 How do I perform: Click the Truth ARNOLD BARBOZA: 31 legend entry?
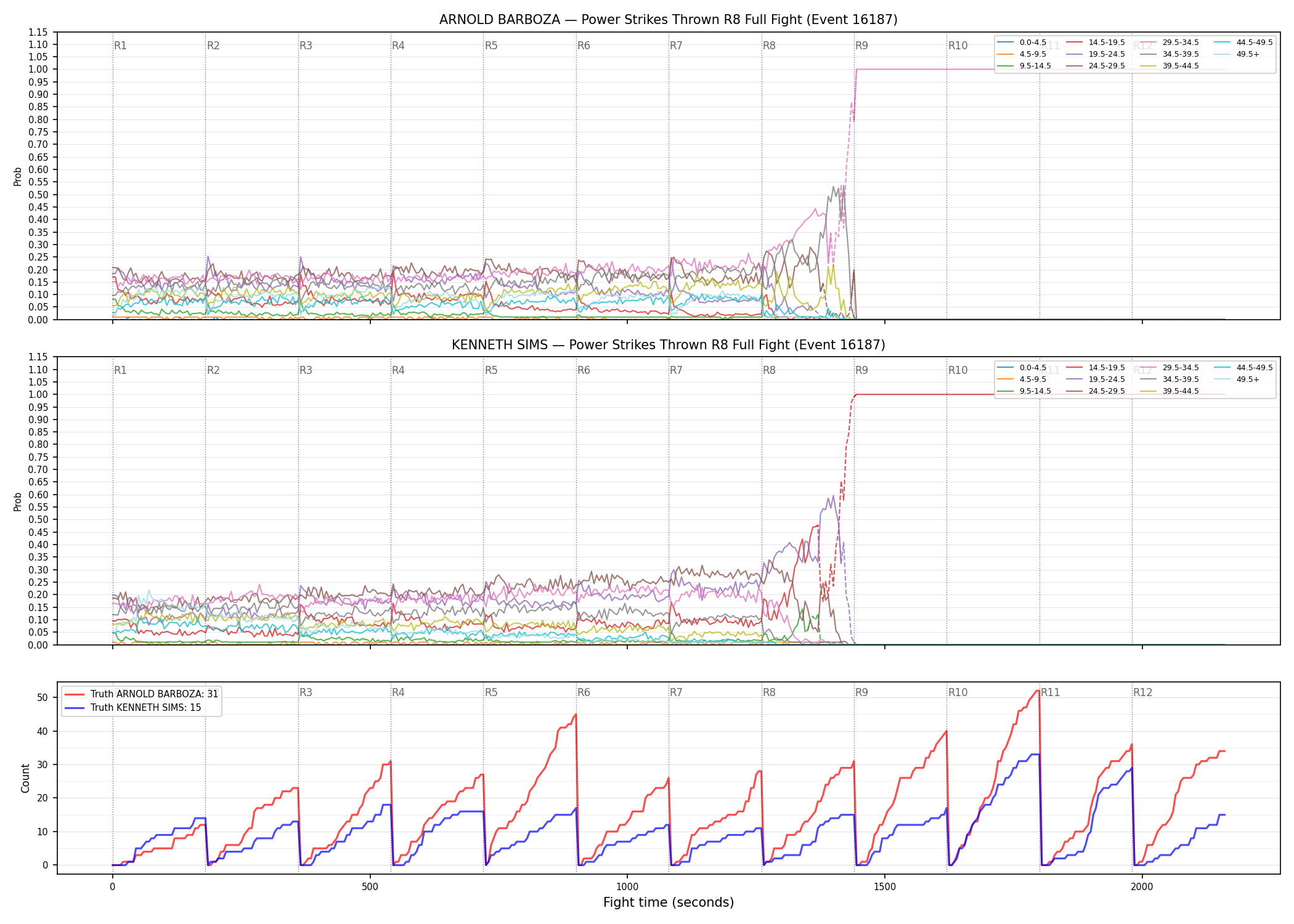tap(141, 694)
